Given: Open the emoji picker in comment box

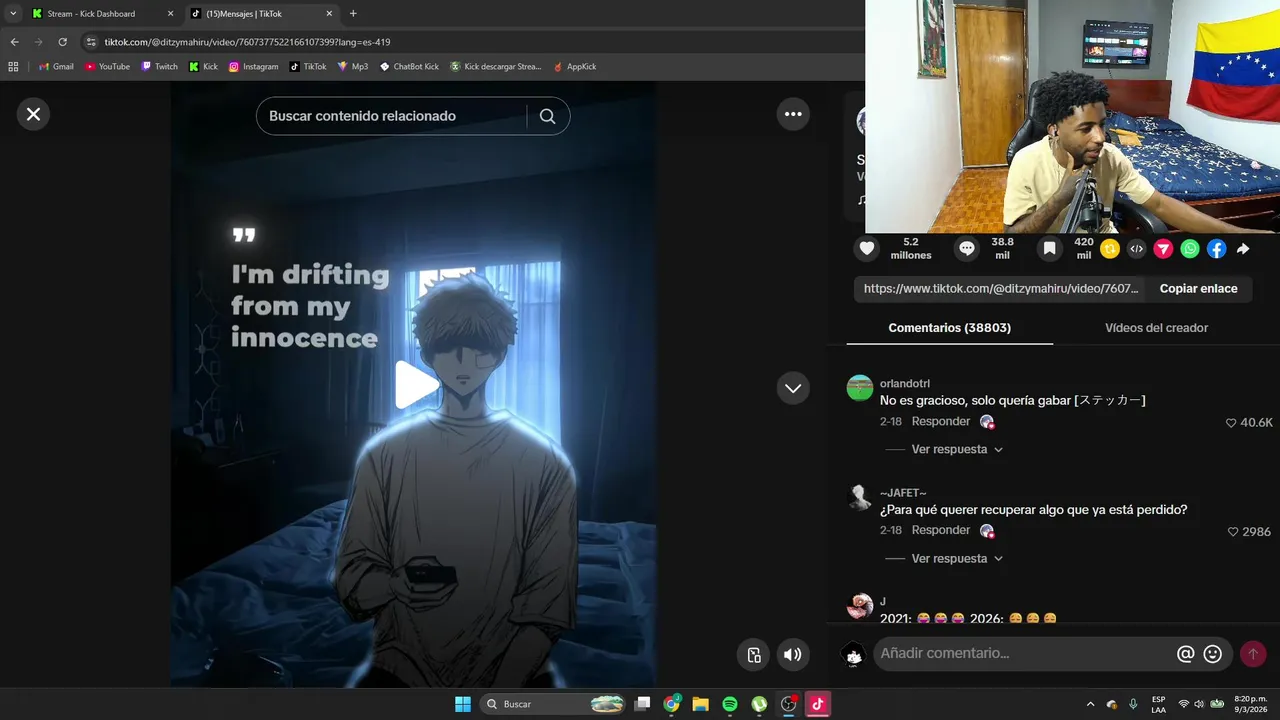Looking at the screenshot, I should [x=1213, y=654].
